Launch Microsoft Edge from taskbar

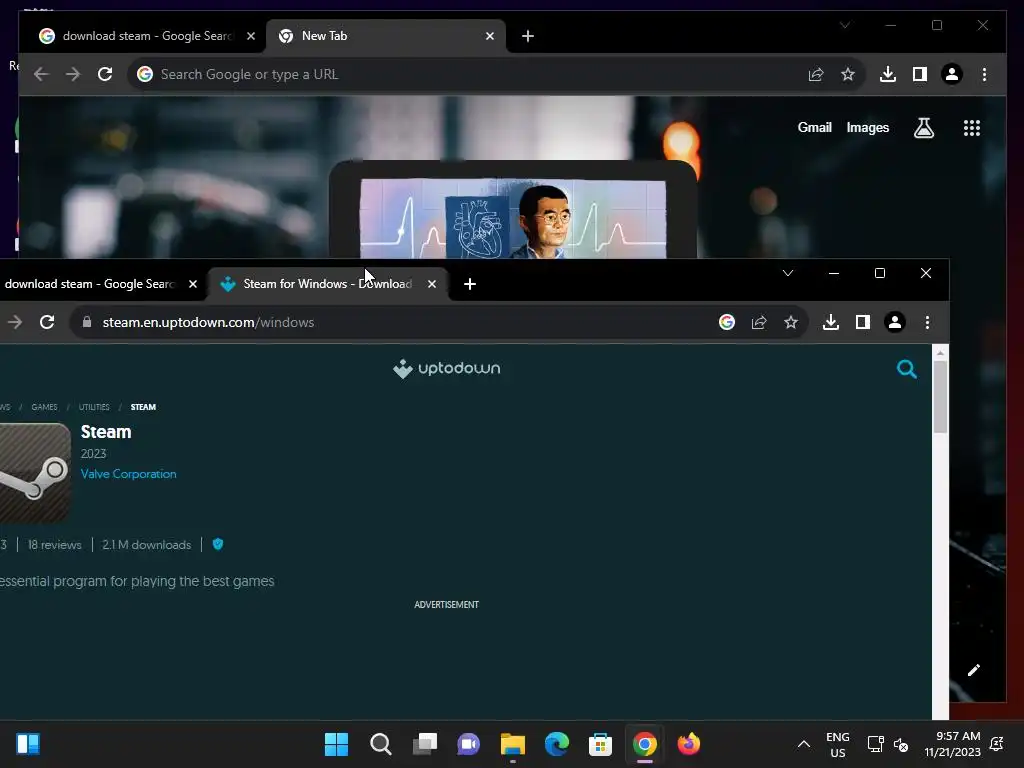pos(556,744)
